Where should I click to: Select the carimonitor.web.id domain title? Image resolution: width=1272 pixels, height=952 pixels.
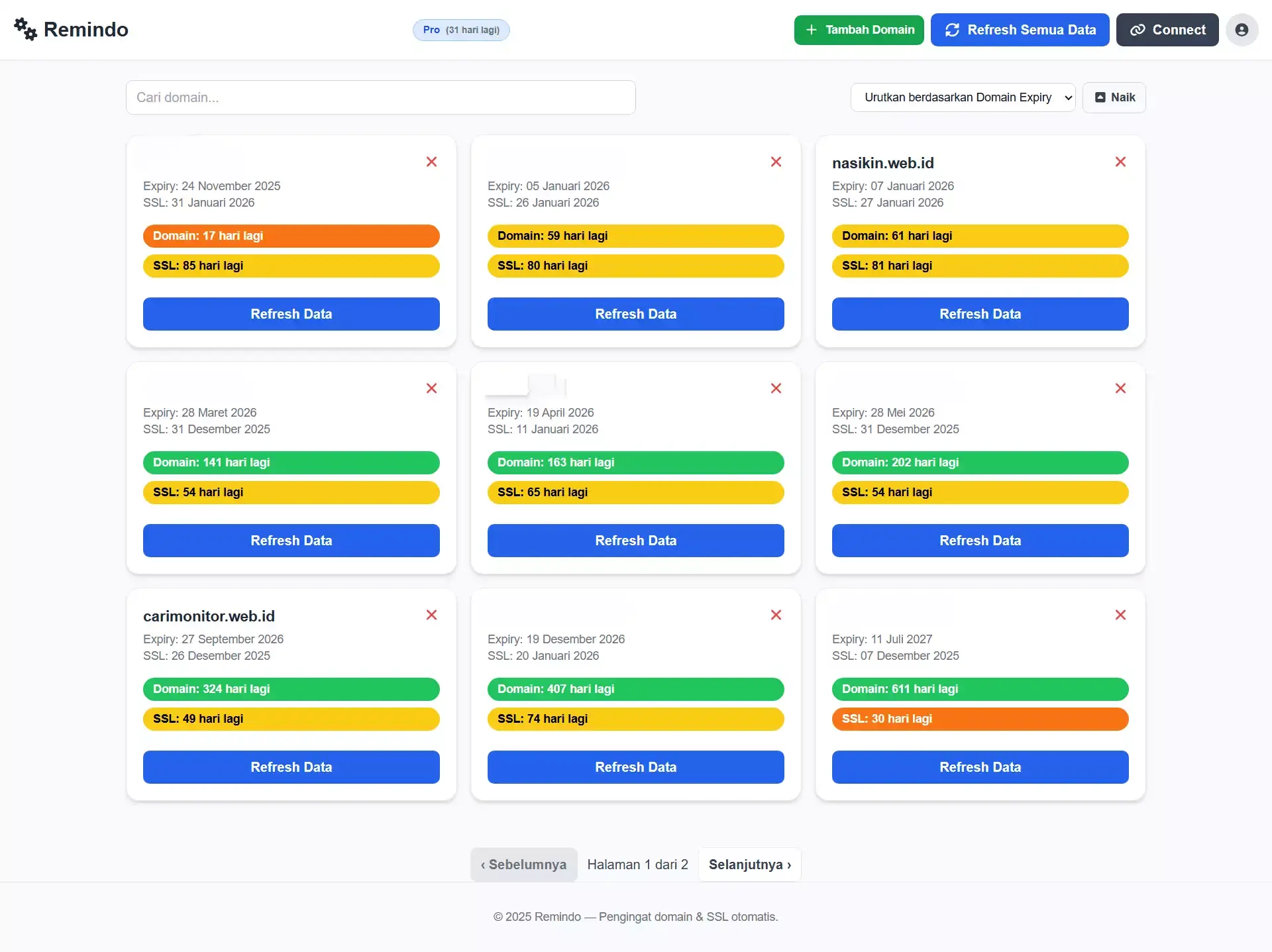point(209,616)
